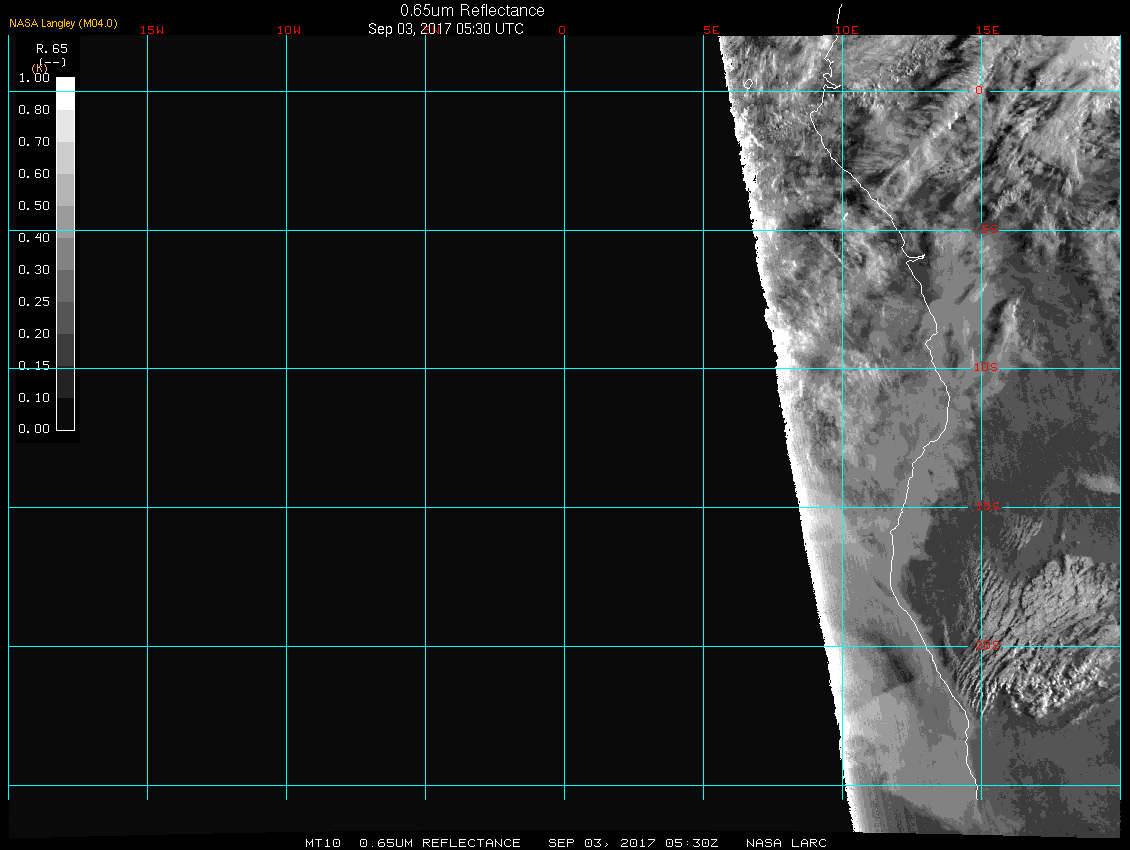Select the Sep 03, 2017 05:30 UTC timestamp
1130x850 pixels.
pyautogui.click(x=446, y=29)
